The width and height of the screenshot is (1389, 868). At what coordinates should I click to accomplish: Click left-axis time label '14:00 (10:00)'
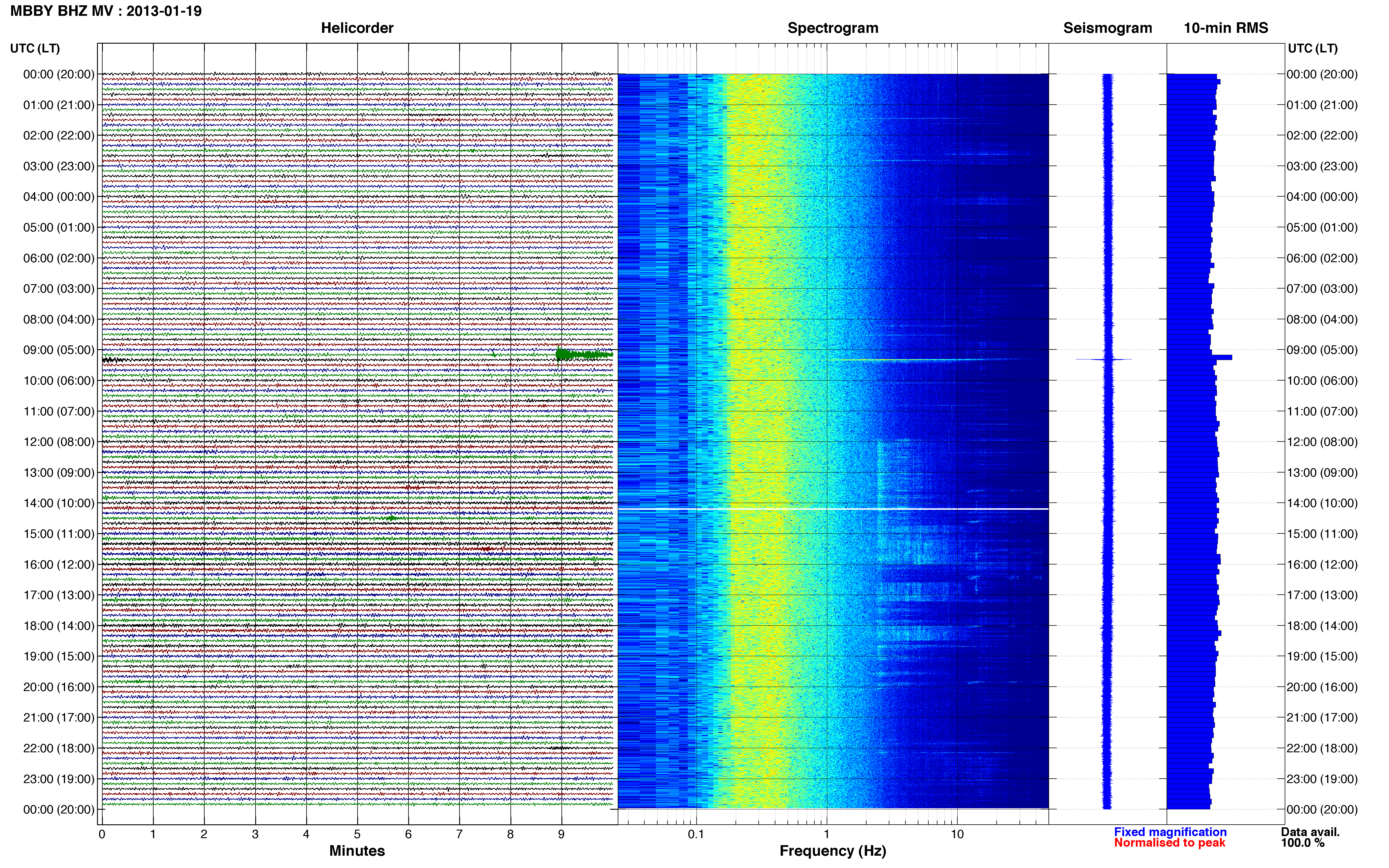click(x=59, y=504)
